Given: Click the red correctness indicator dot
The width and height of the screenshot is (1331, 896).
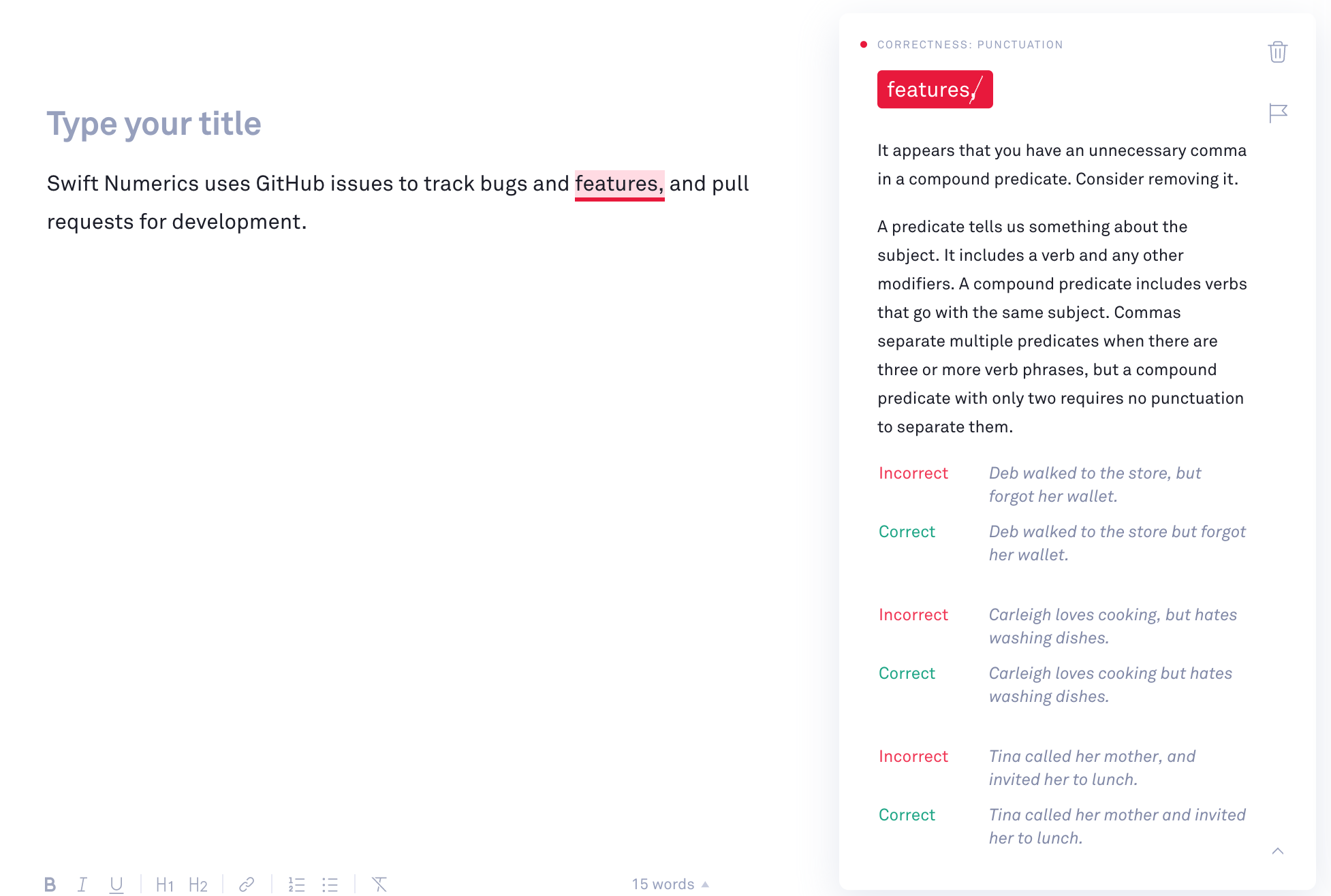Looking at the screenshot, I should tap(864, 44).
